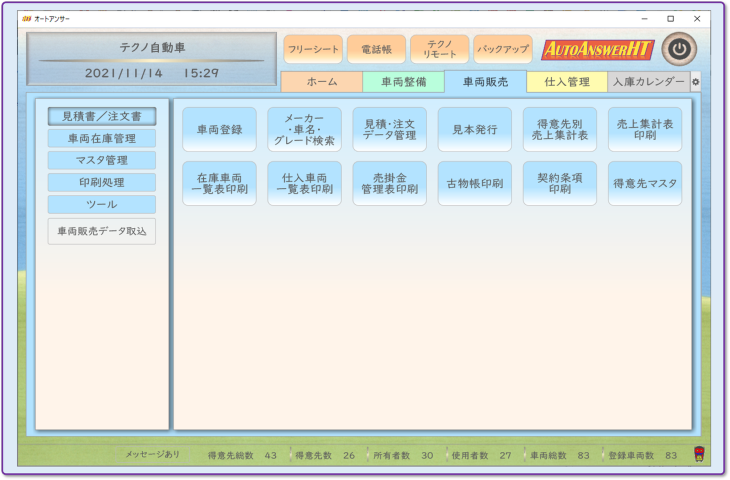Click 車両販売データ取込 button
The image size is (730, 480).
[x=101, y=231]
